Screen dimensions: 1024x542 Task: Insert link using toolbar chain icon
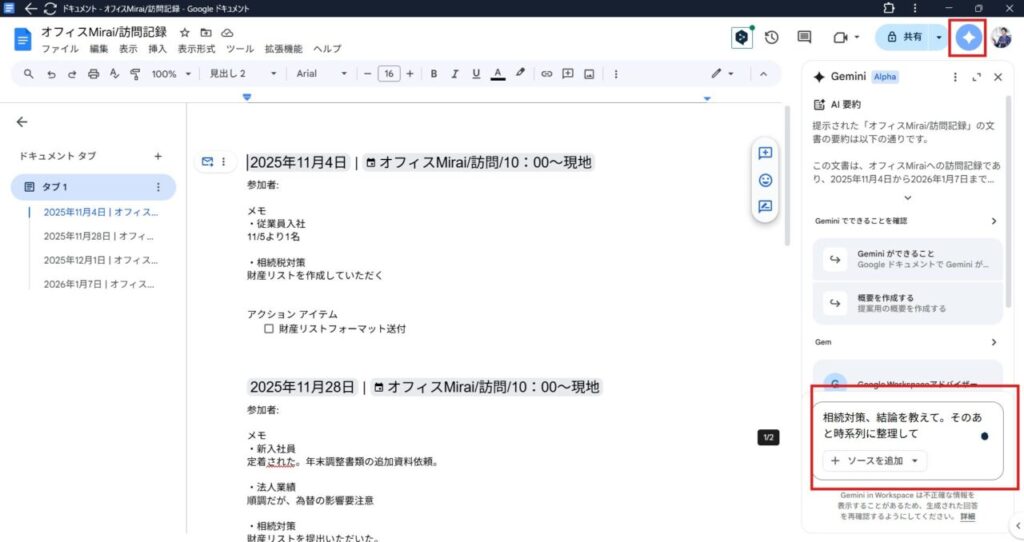click(546, 74)
